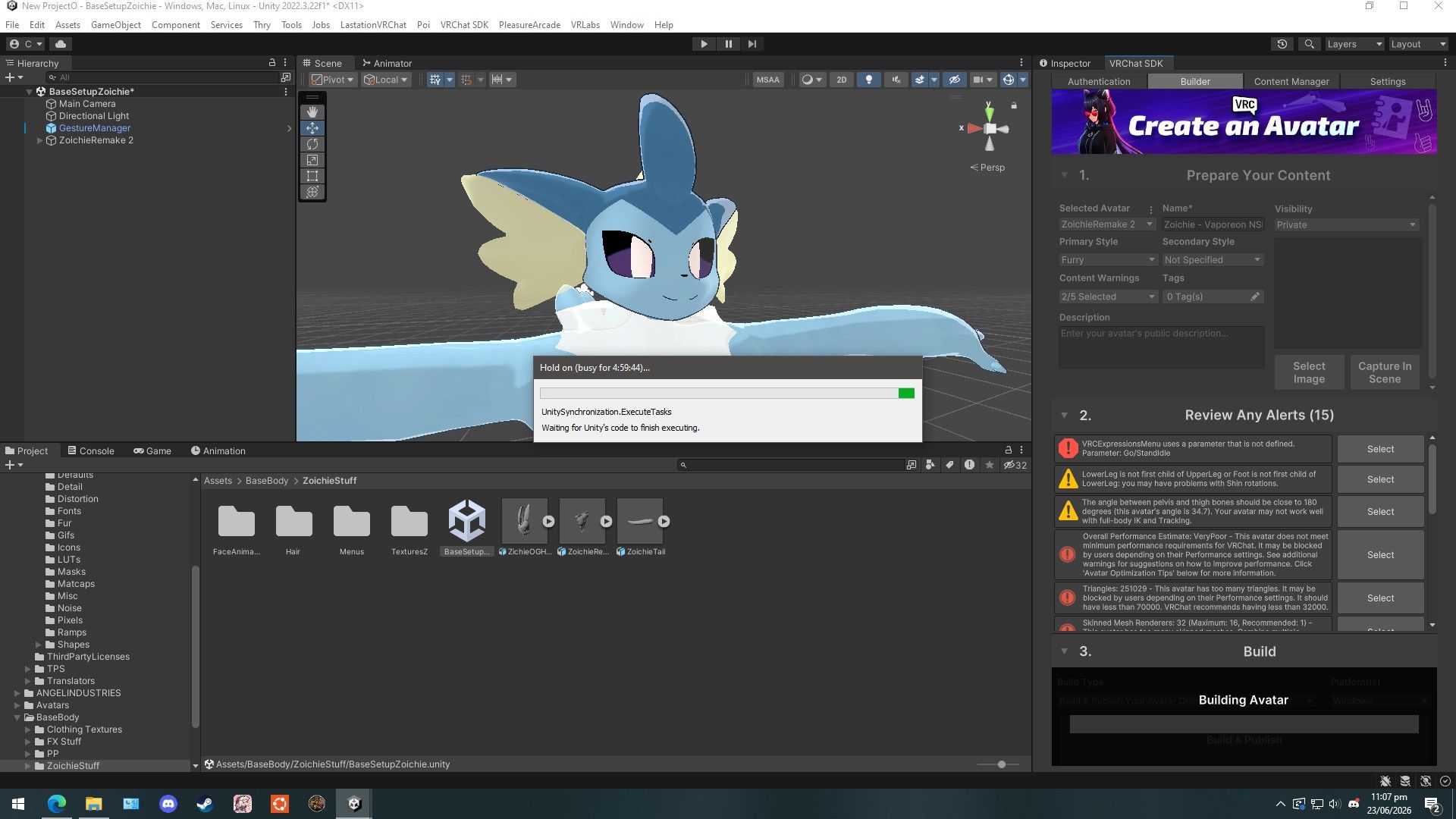This screenshot has width=1456, height=819.
Task: Open the search window from Project search bar
Action: [912, 465]
